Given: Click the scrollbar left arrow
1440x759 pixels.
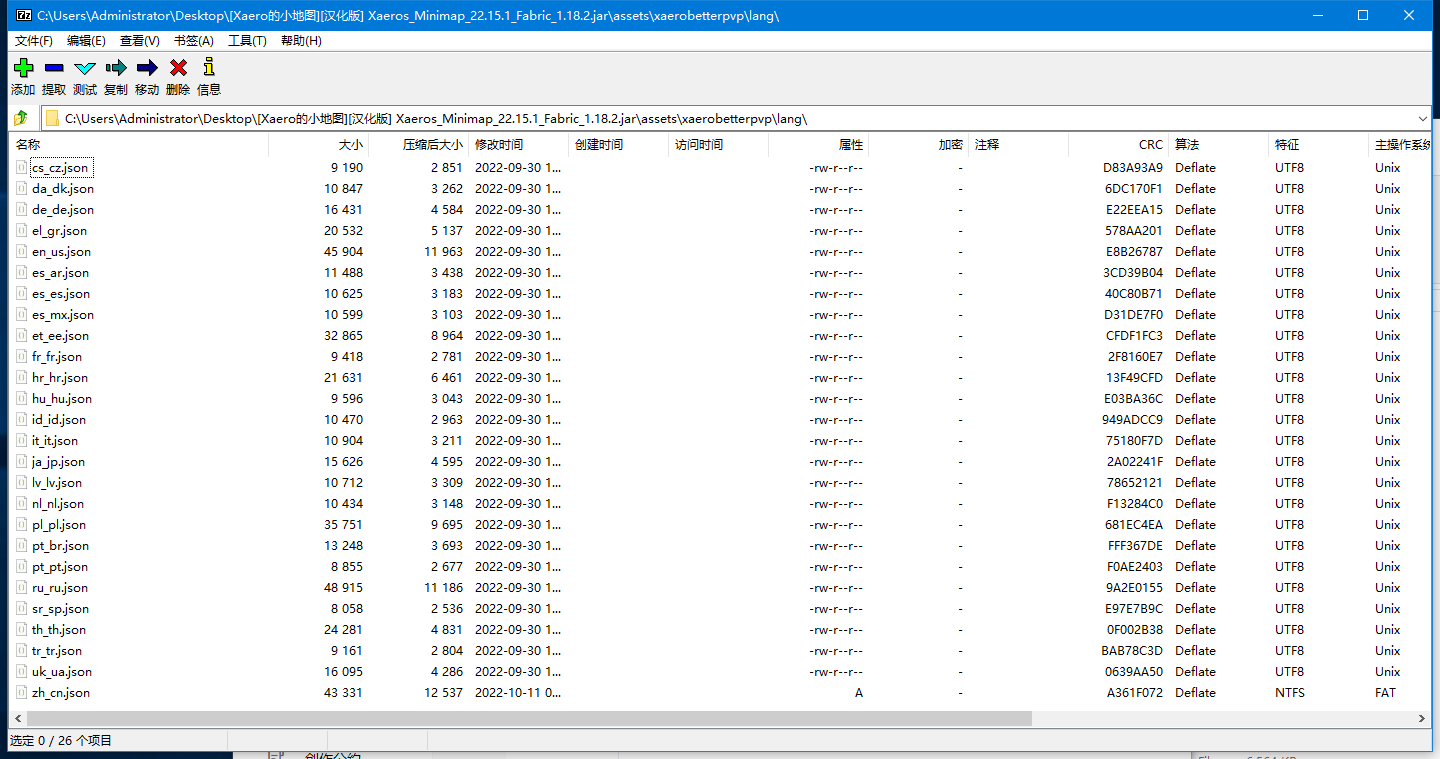Looking at the screenshot, I should (x=17, y=719).
